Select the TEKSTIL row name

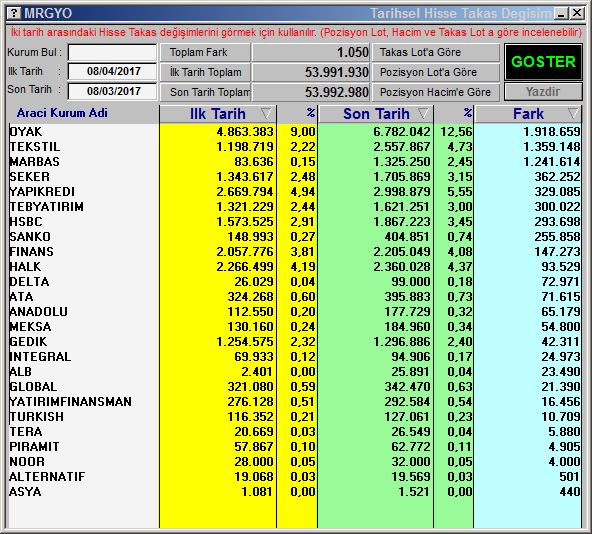[x=34, y=147]
